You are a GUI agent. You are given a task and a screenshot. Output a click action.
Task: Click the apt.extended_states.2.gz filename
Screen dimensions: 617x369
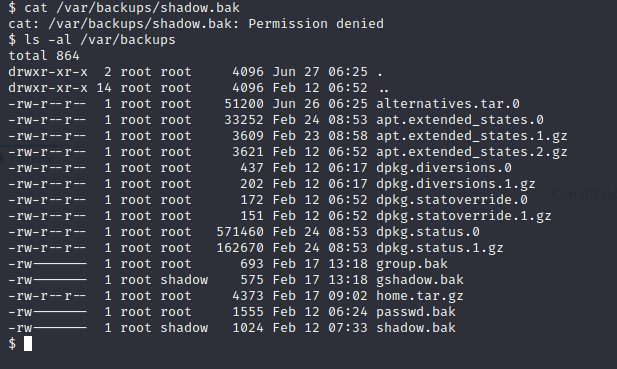(472, 152)
